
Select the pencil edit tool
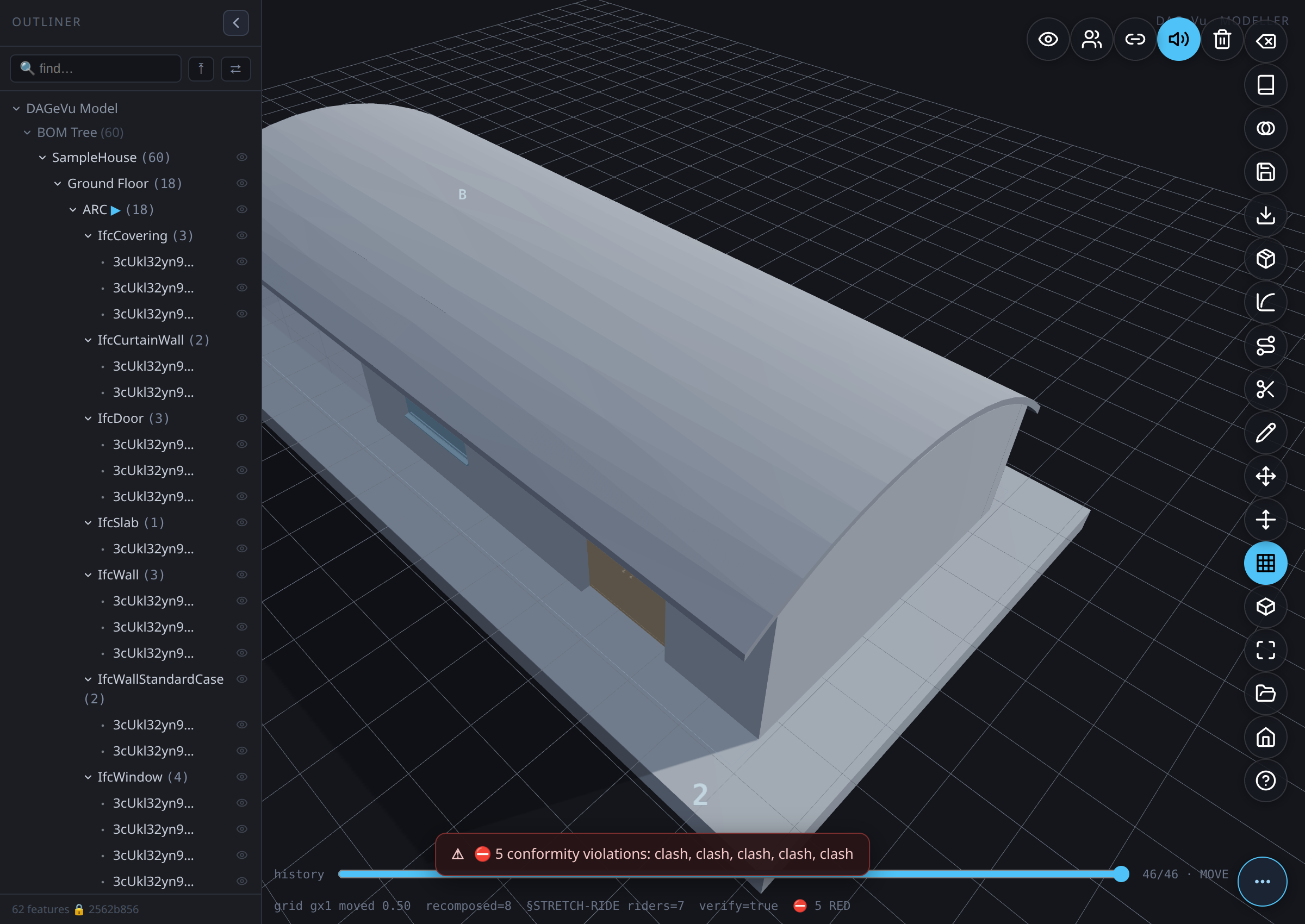[1265, 433]
